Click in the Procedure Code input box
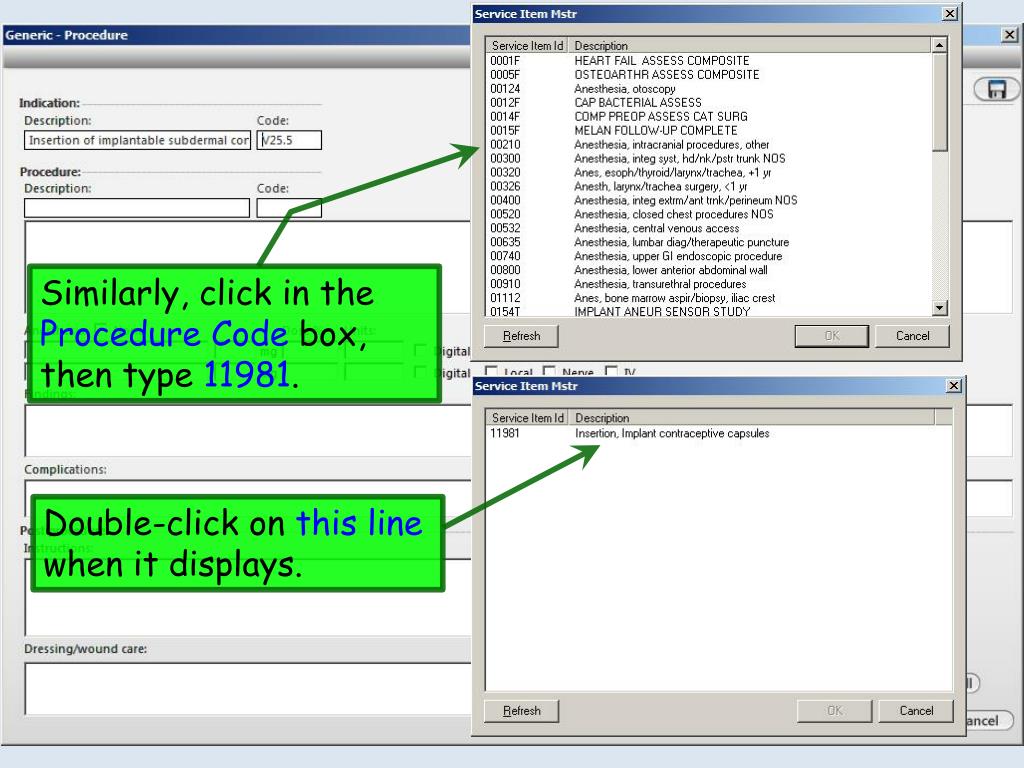Viewport: 1024px width, 768px height. (289, 208)
